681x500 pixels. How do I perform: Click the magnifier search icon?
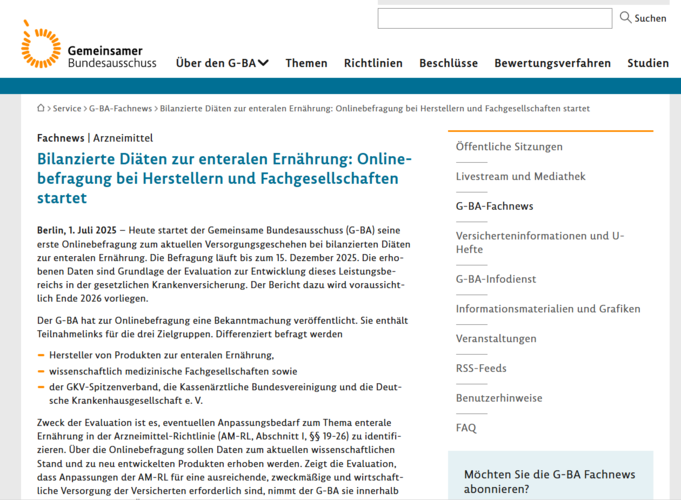point(626,18)
